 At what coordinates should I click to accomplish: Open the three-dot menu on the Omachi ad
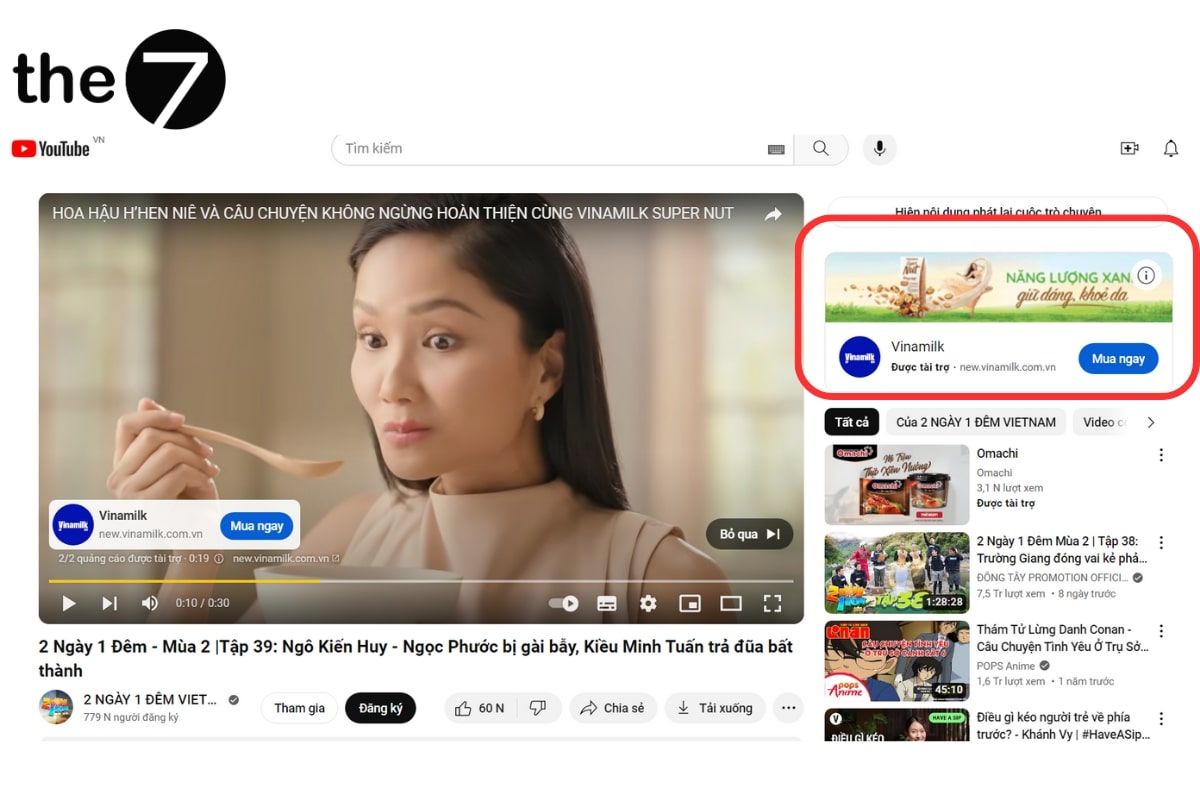coord(1161,454)
